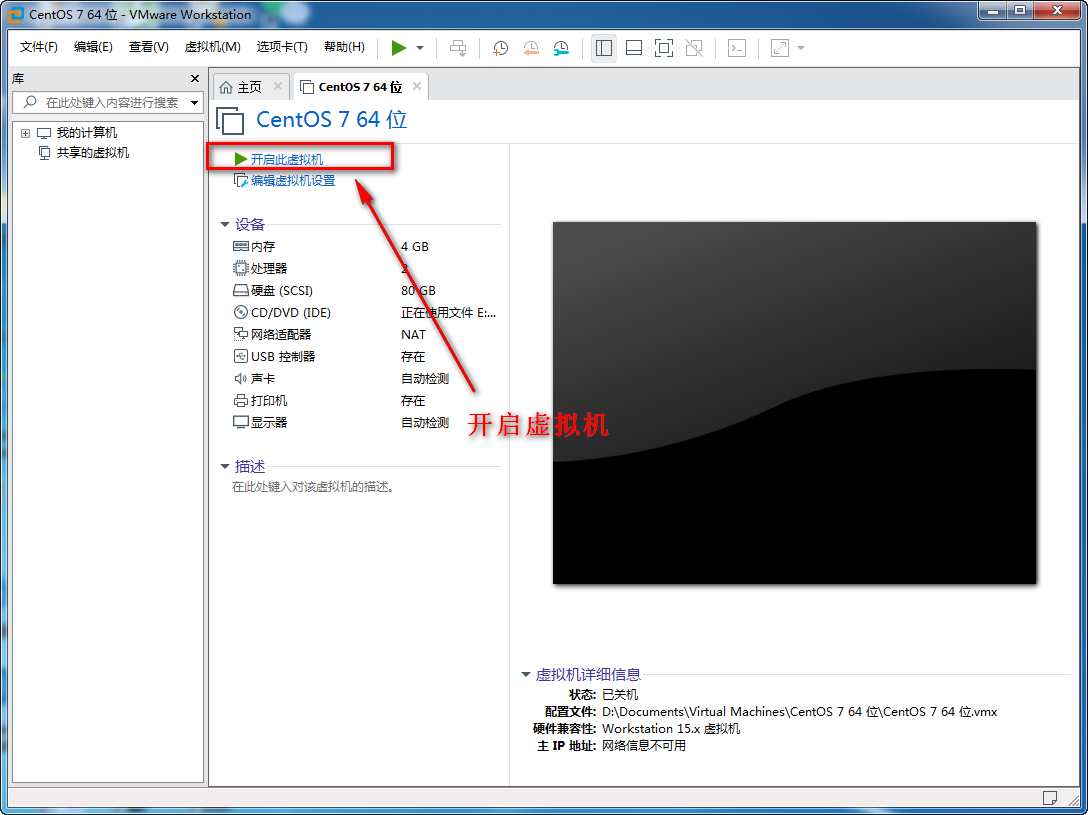This screenshot has height=815, width=1088.
Task: Revert to snapshot using the orange clock icon
Action: tap(531, 48)
